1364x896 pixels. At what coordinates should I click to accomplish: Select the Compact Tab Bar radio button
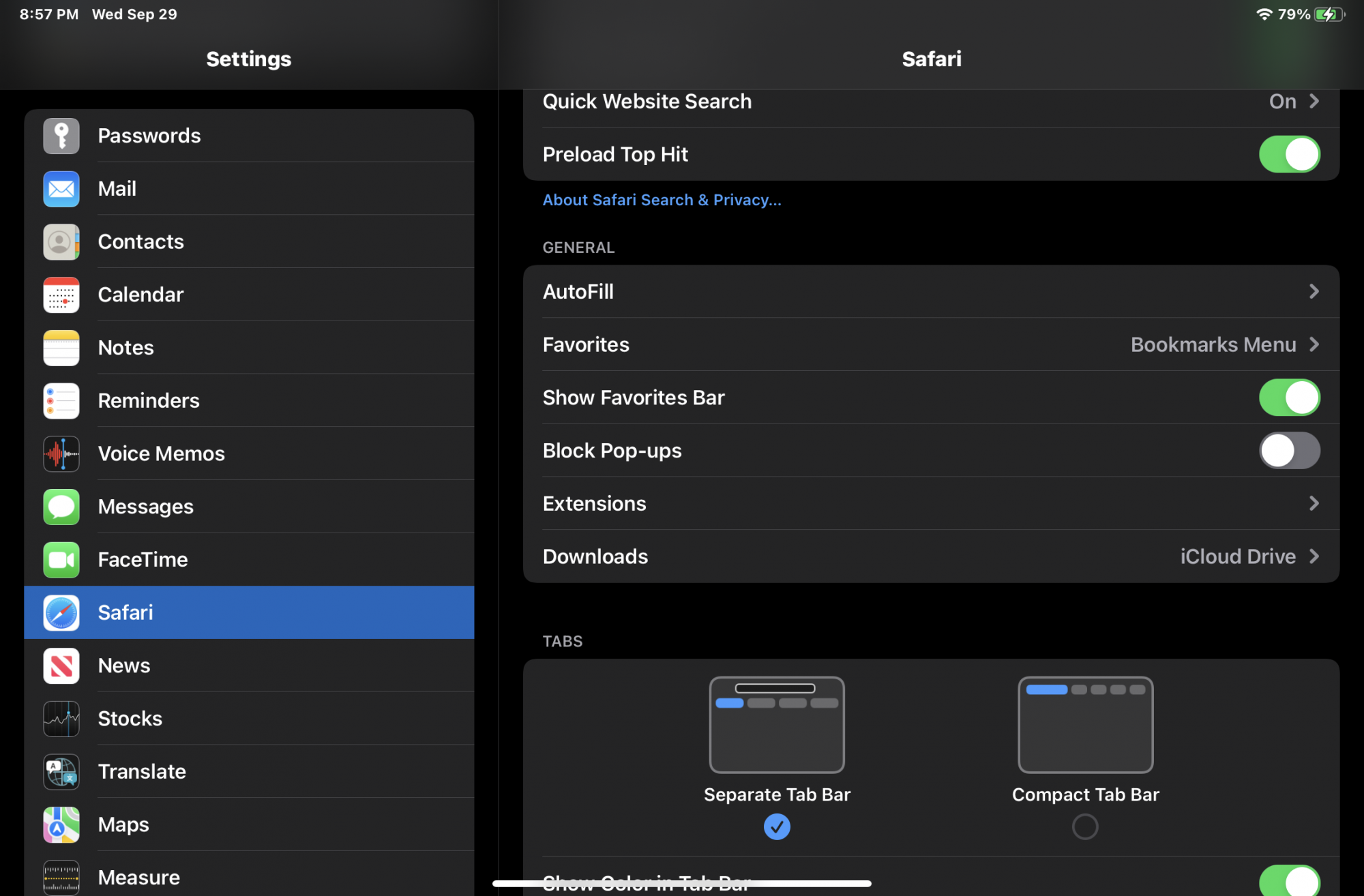pyautogui.click(x=1084, y=826)
